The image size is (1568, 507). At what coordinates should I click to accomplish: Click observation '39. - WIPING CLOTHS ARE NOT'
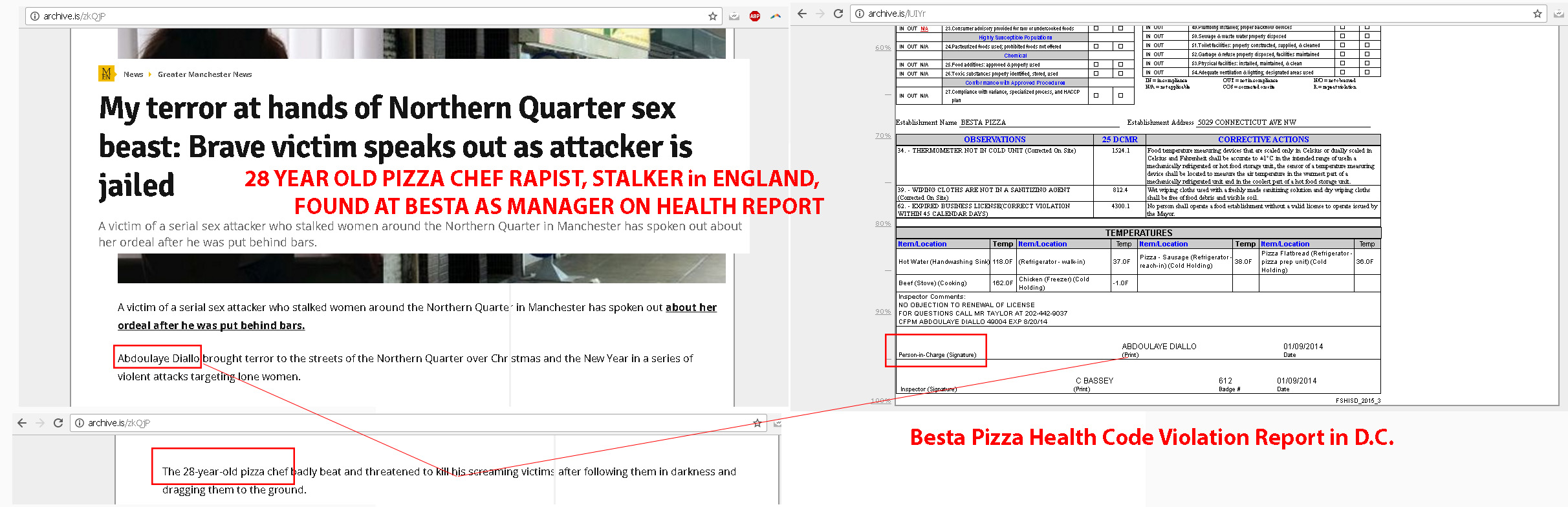pyautogui.click(x=983, y=194)
